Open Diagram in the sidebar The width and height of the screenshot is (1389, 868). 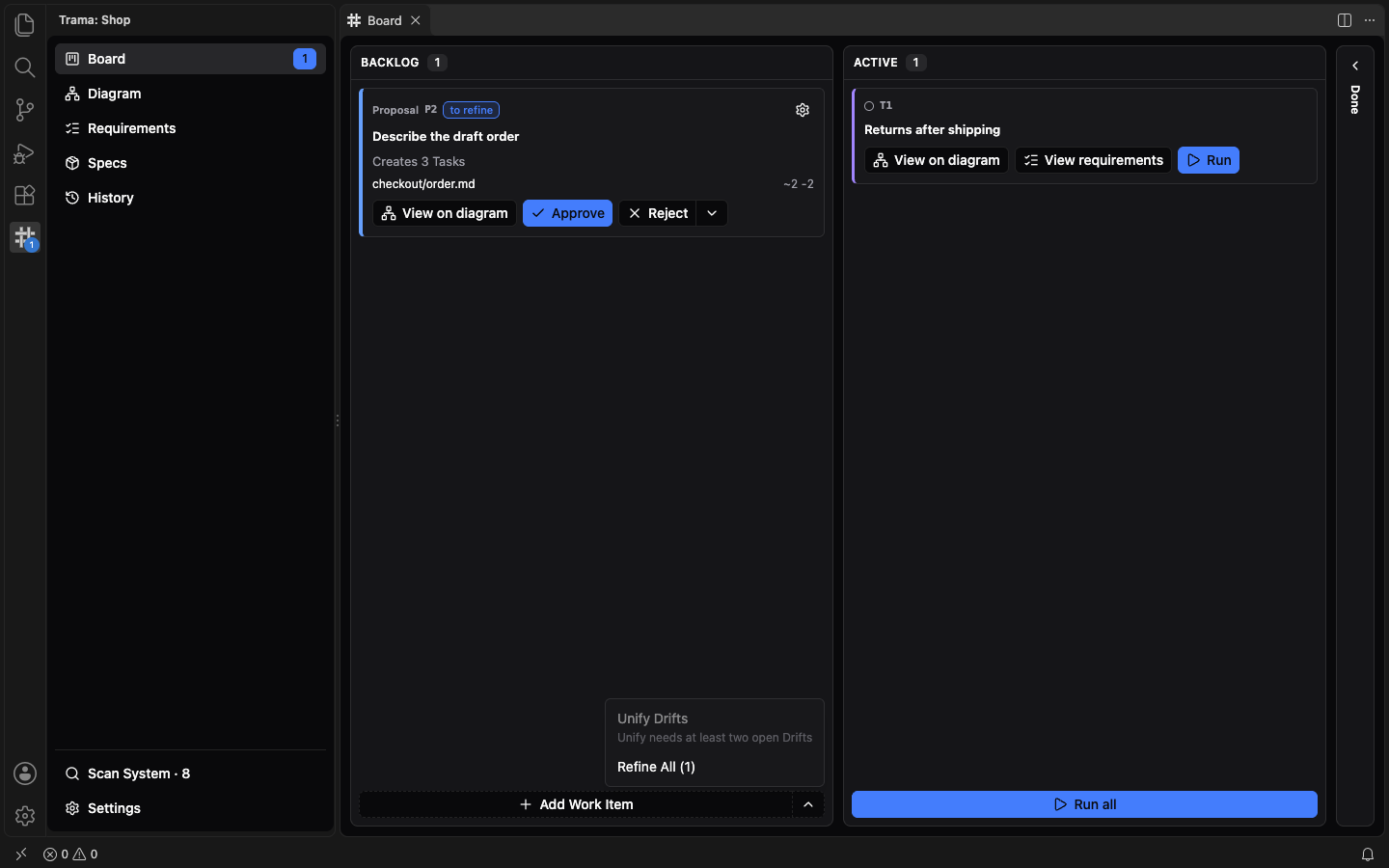(191, 94)
